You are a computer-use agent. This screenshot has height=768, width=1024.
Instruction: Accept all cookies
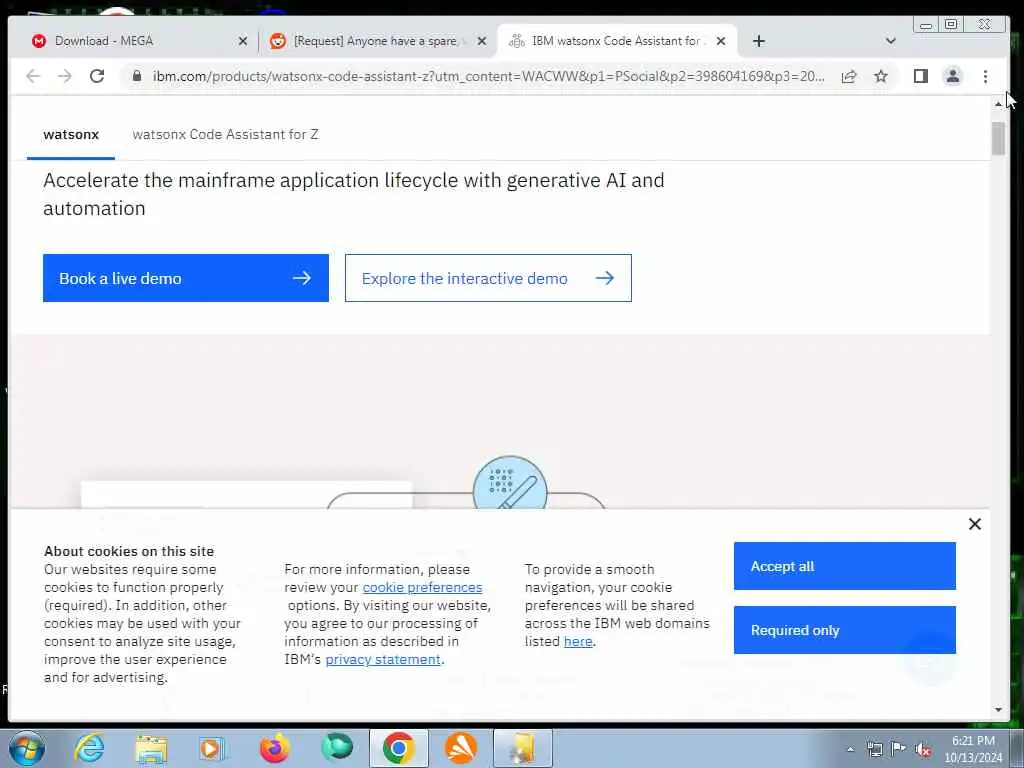845,566
